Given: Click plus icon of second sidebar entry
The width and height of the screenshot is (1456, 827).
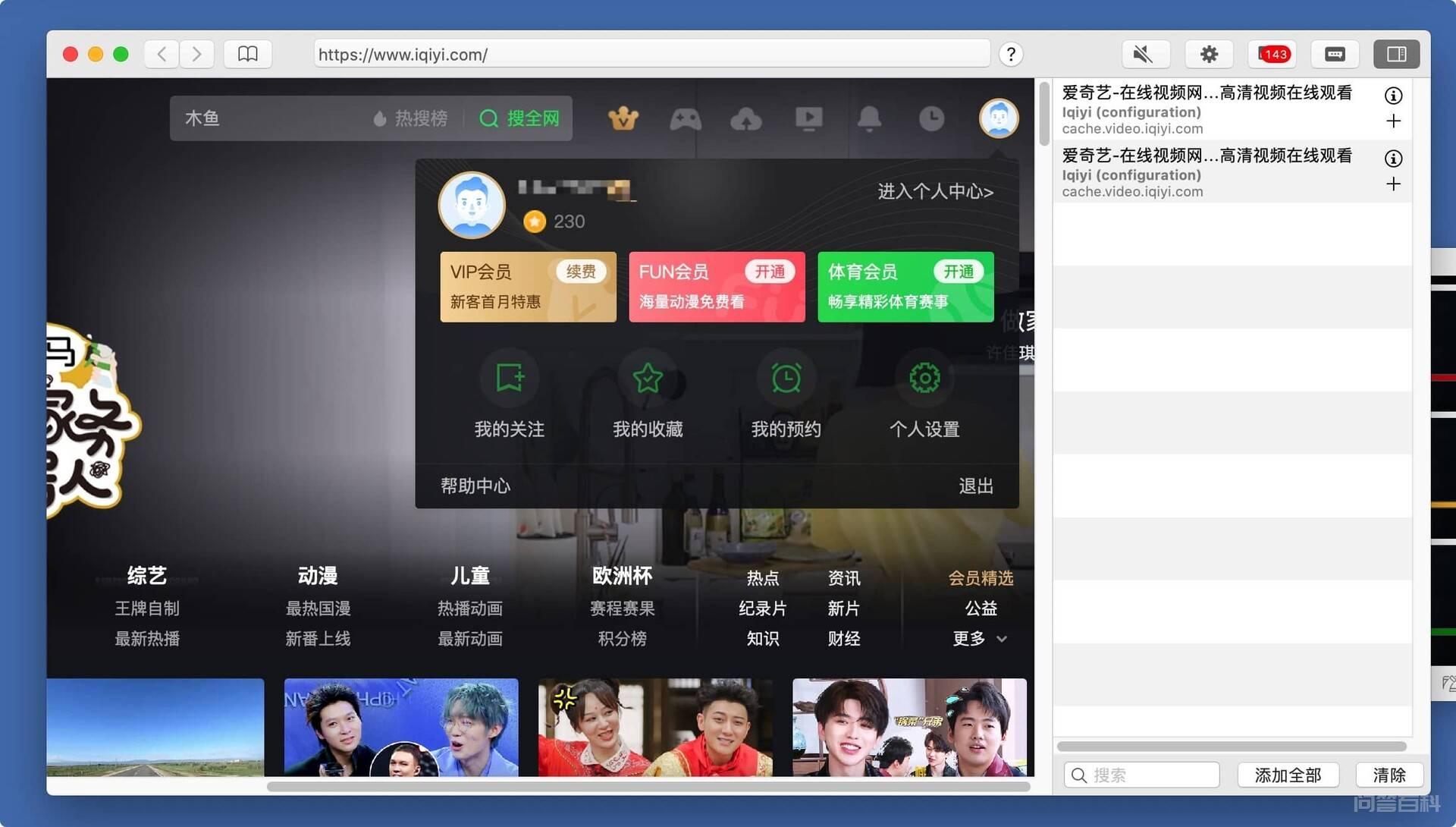Looking at the screenshot, I should tap(1393, 184).
